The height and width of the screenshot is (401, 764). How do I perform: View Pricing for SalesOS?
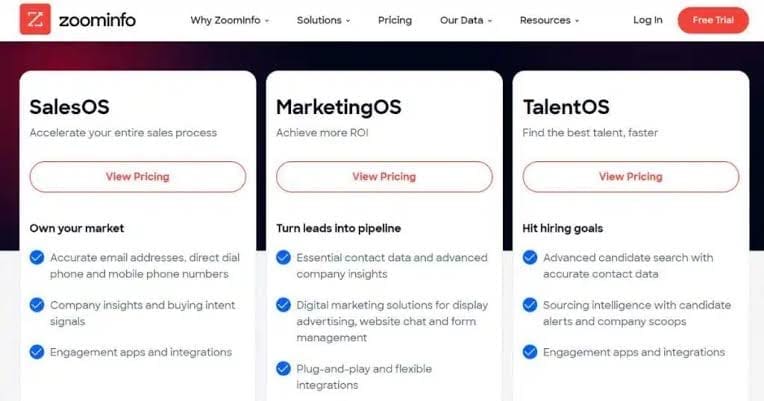tap(137, 177)
